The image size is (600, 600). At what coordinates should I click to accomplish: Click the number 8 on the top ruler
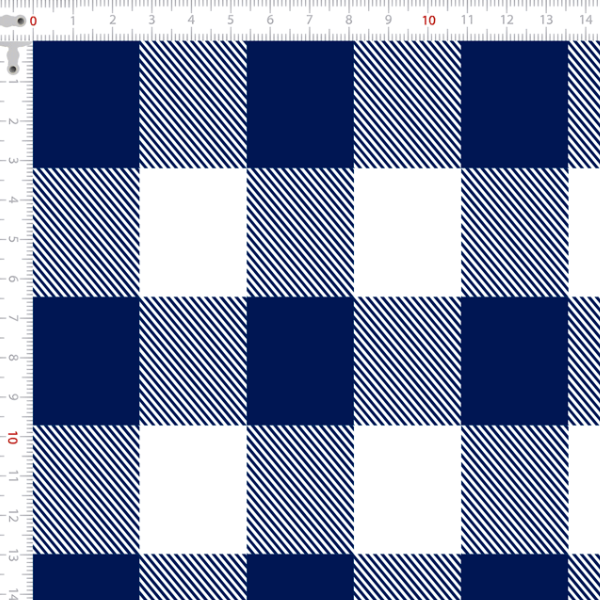point(349,20)
